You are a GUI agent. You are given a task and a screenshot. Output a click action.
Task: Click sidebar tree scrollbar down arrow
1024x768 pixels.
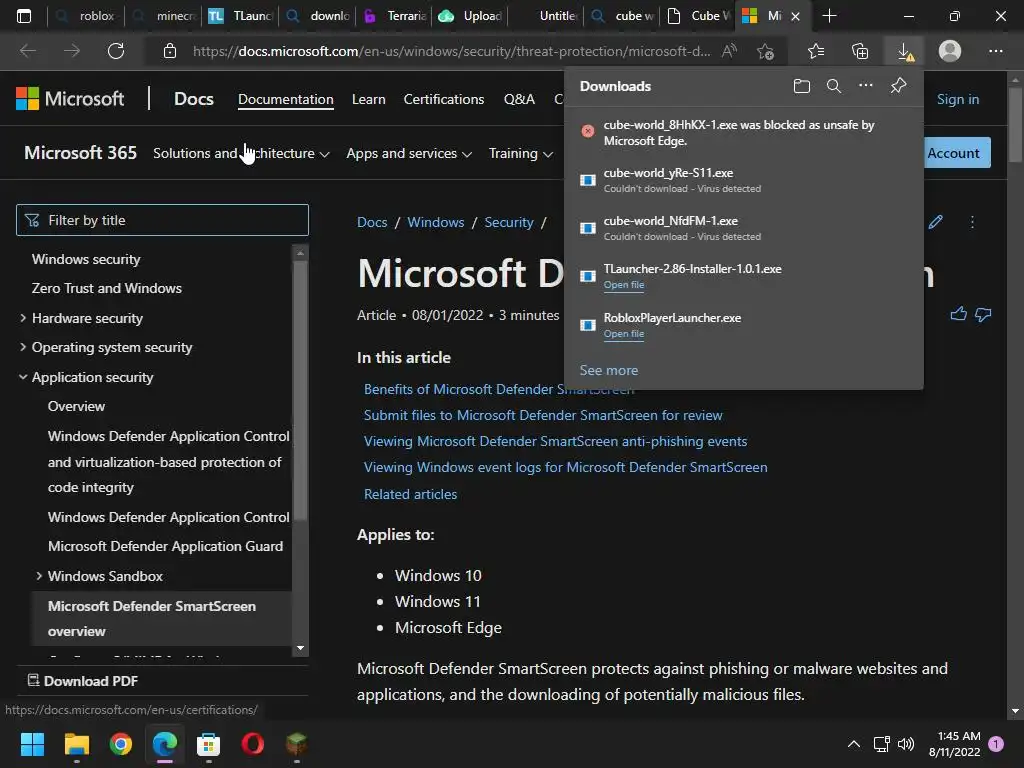pos(300,648)
